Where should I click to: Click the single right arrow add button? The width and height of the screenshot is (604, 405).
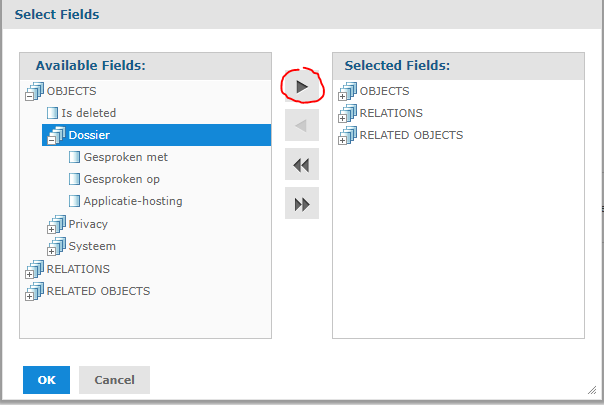pyautogui.click(x=302, y=86)
